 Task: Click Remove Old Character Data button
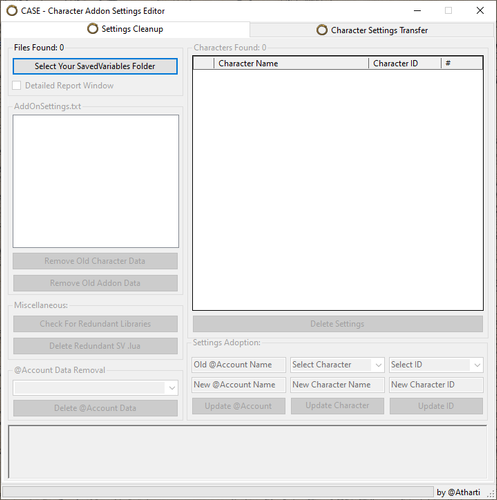95,261
